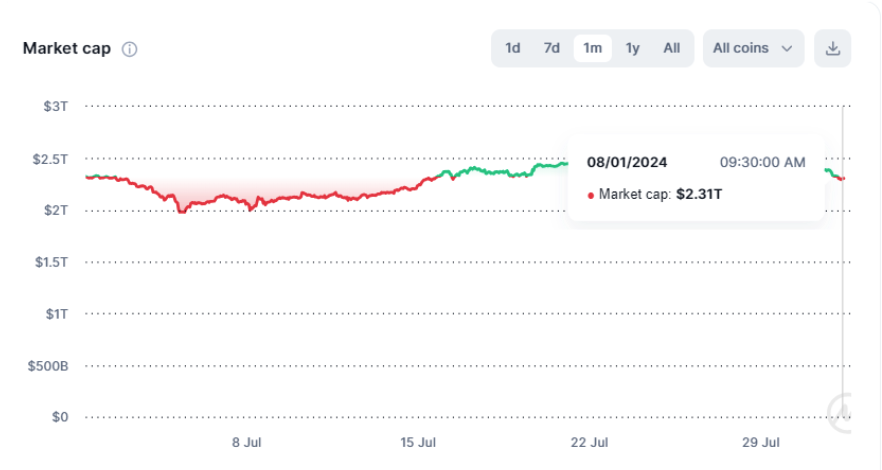This screenshot has height=470, width=882.
Task: Show the 1y time range
Action: coord(632,48)
